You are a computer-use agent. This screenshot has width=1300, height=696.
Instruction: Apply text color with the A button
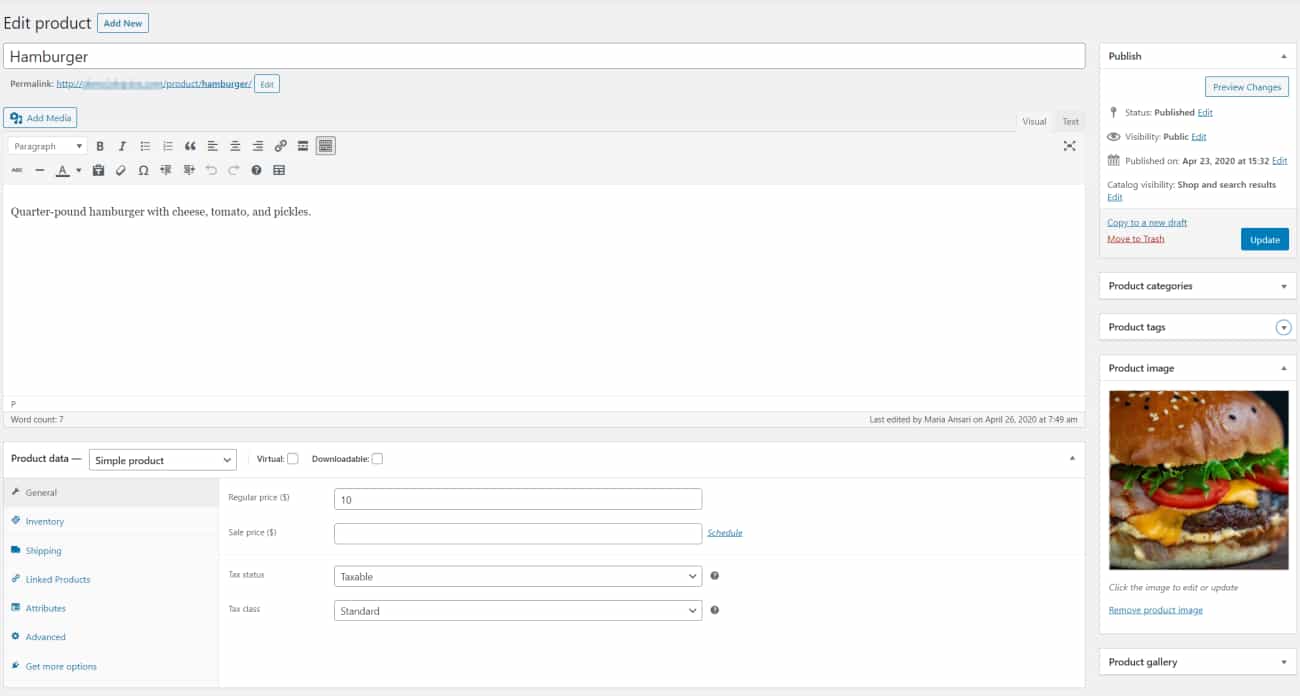(62, 170)
